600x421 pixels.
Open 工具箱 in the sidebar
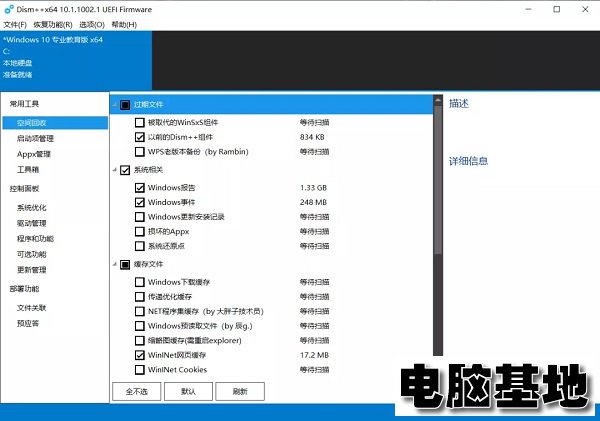click(x=28, y=170)
